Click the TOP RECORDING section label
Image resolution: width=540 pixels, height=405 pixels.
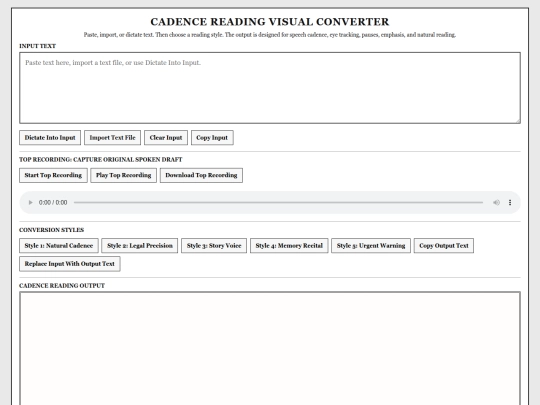point(101,160)
